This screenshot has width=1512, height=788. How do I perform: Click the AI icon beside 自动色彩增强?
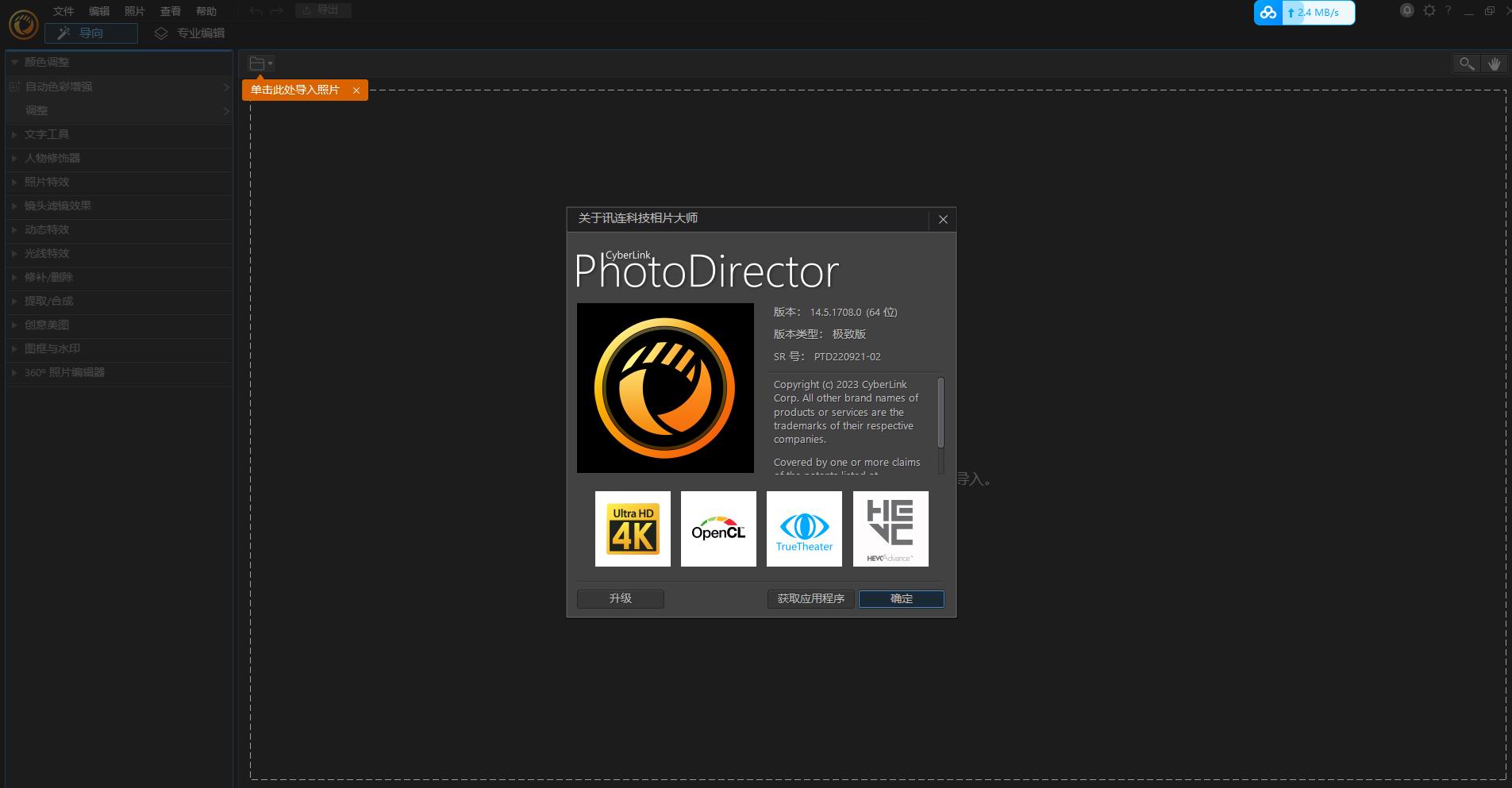[x=14, y=86]
